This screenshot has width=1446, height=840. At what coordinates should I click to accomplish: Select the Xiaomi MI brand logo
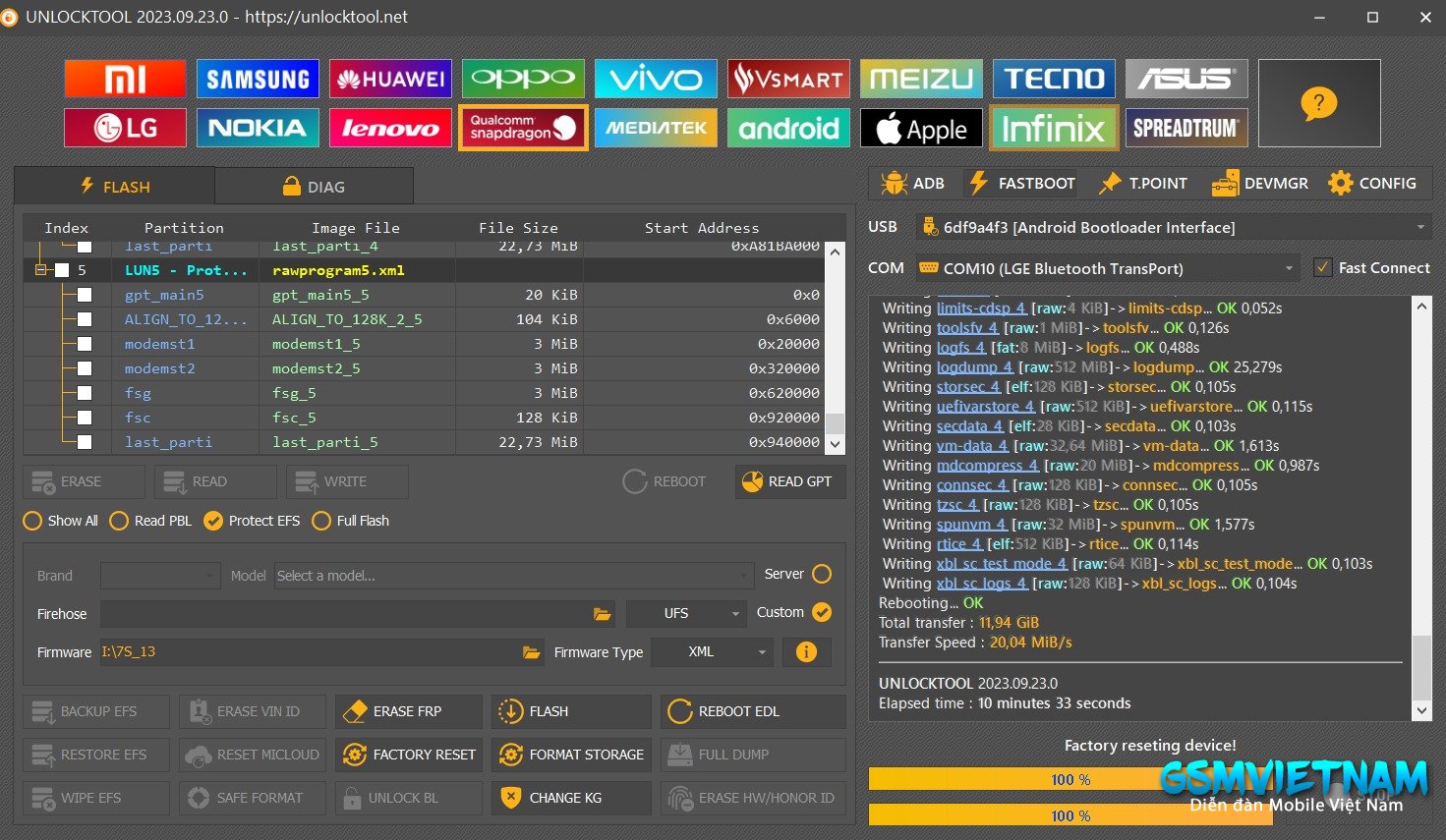point(125,79)
